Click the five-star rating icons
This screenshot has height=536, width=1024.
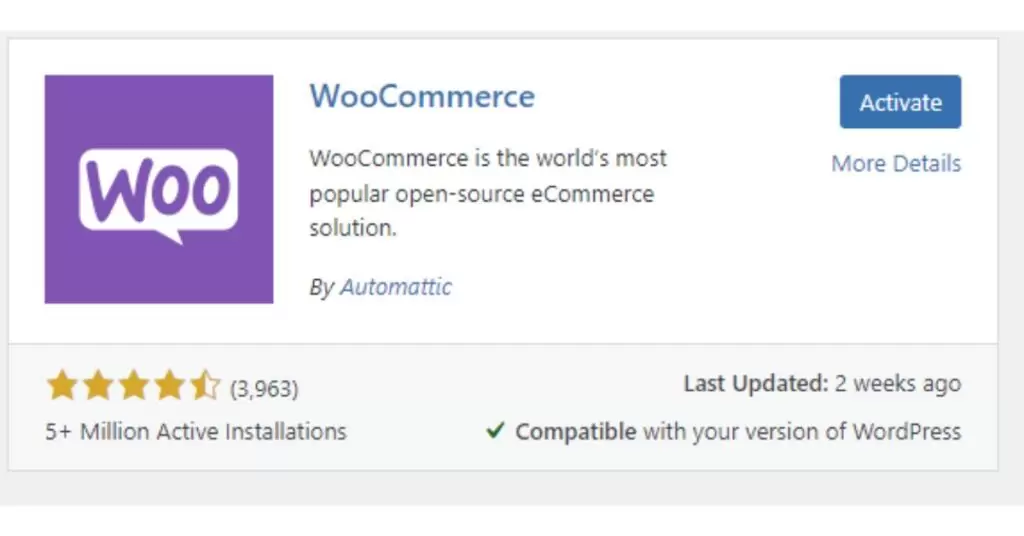coord(133,385)
